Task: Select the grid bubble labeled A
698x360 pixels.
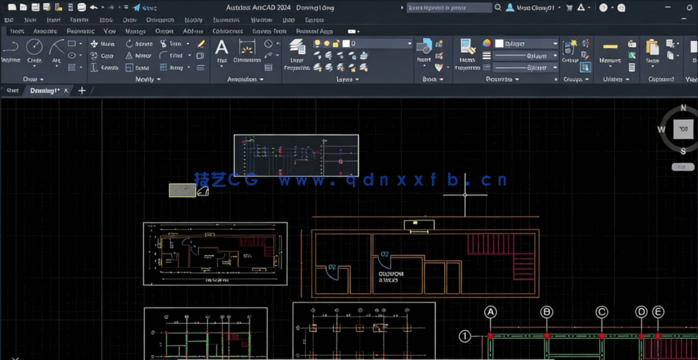Action: tap(490, 312)
